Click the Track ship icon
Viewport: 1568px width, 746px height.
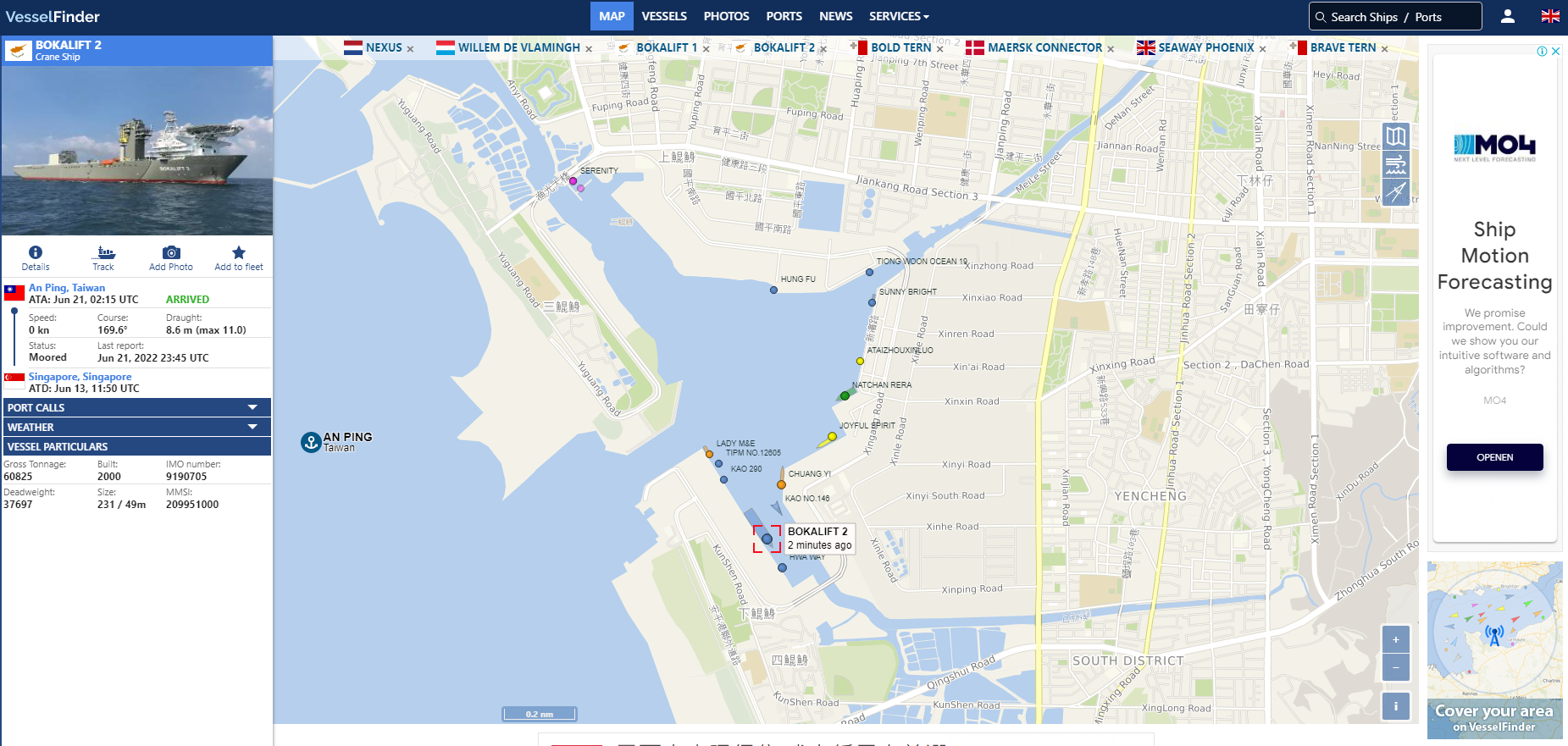[x=104, y=253]
